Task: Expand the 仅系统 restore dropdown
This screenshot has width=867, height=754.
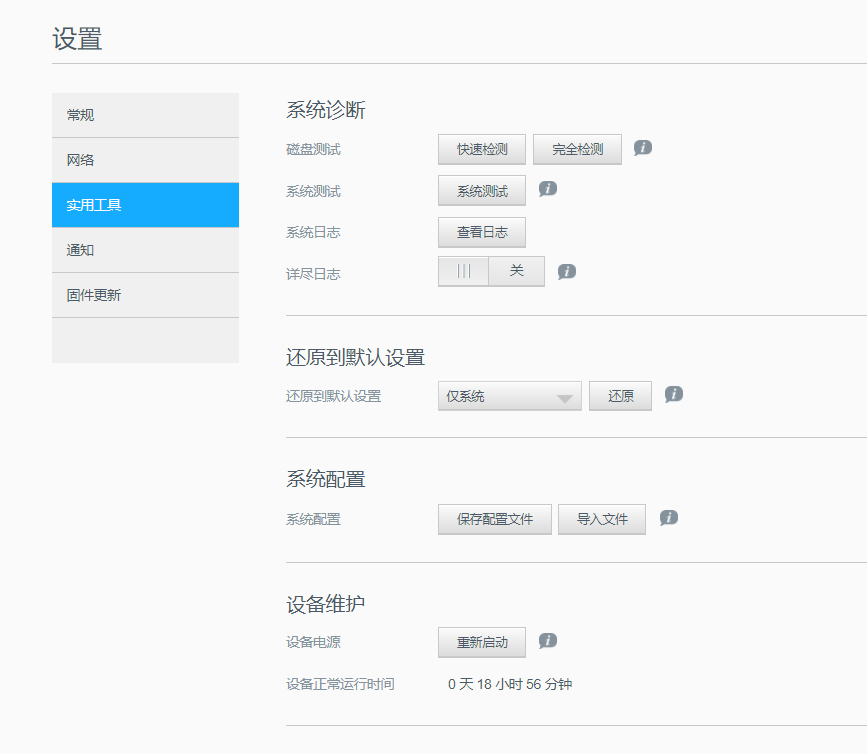Action: [509, 396]
